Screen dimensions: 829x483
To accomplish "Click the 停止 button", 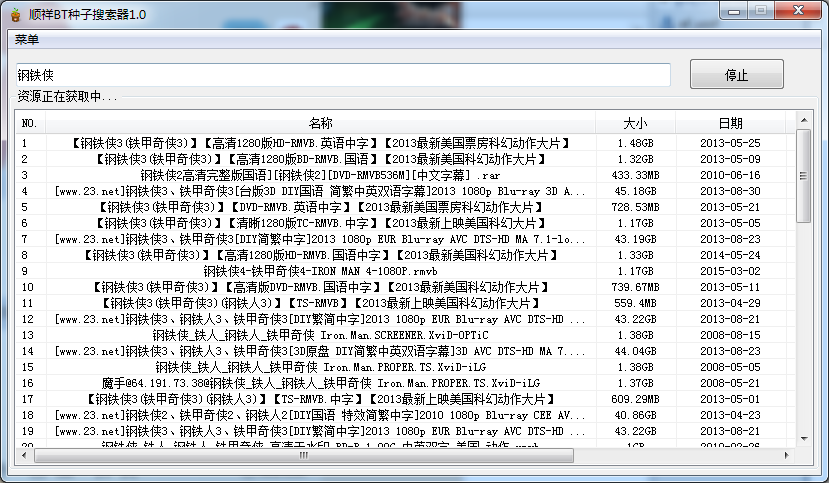I will [736, 75].
